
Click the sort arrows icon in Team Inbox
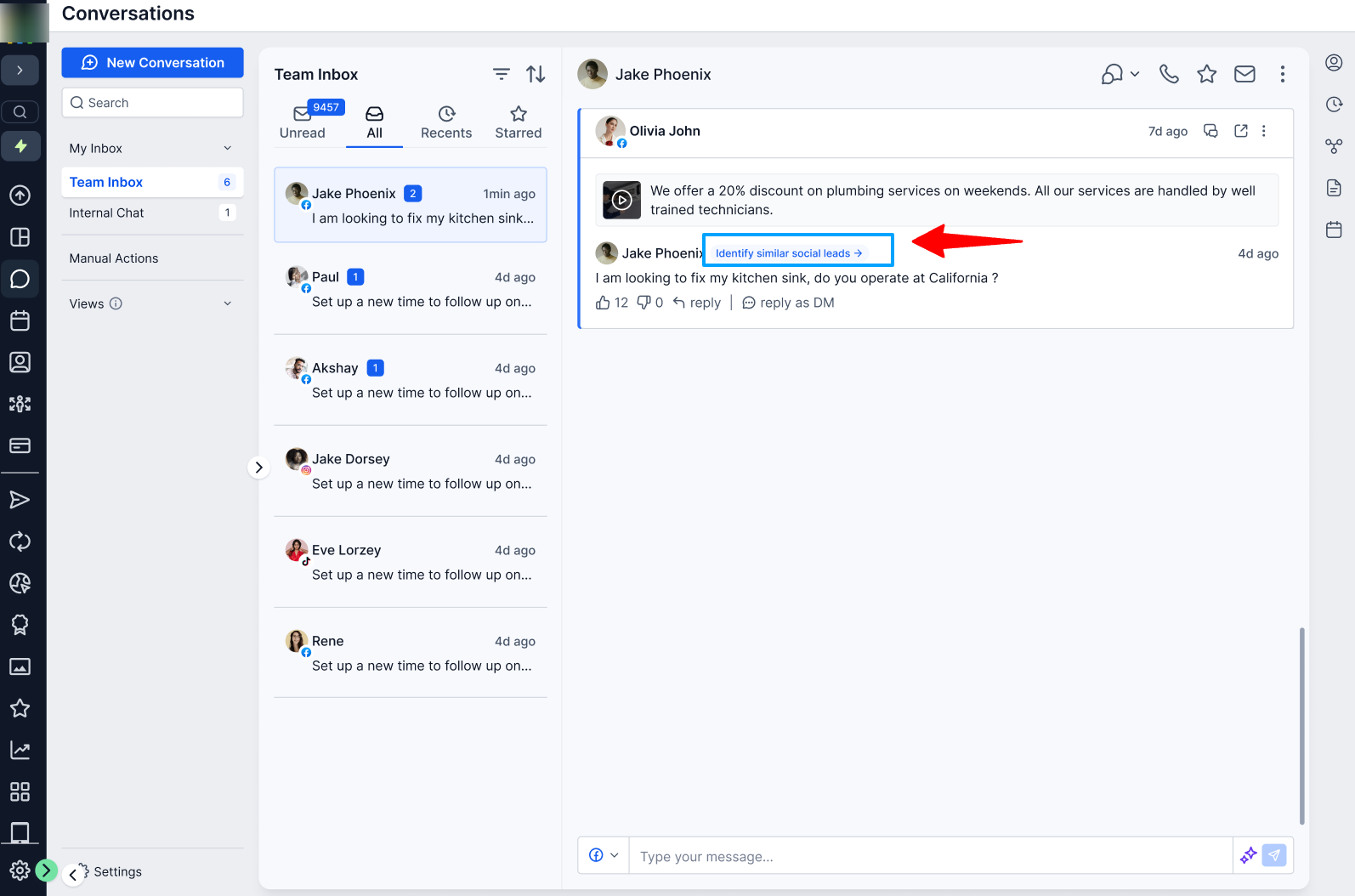click(x=536, y=74)
